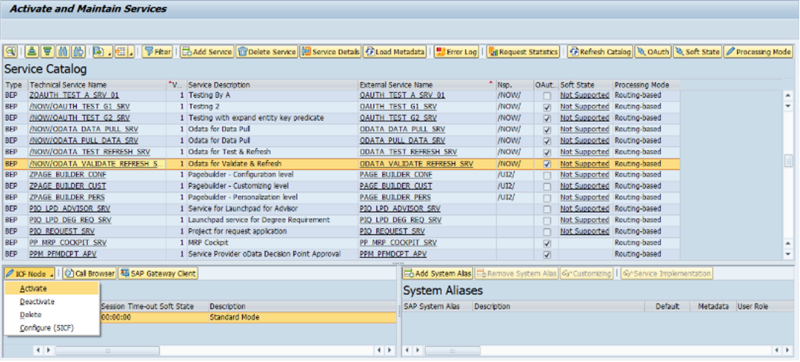Click the System Aliases horizontal scrollbar thumb

click(453, 350)
